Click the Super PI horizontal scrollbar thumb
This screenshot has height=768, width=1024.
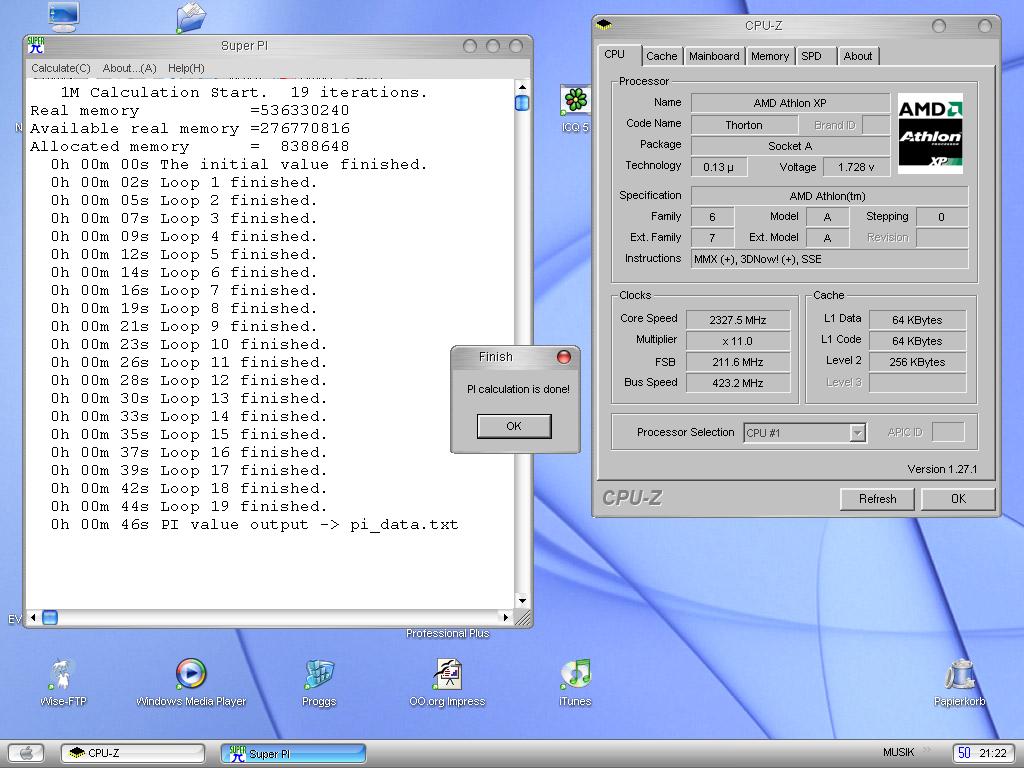(x=50, y=616)
